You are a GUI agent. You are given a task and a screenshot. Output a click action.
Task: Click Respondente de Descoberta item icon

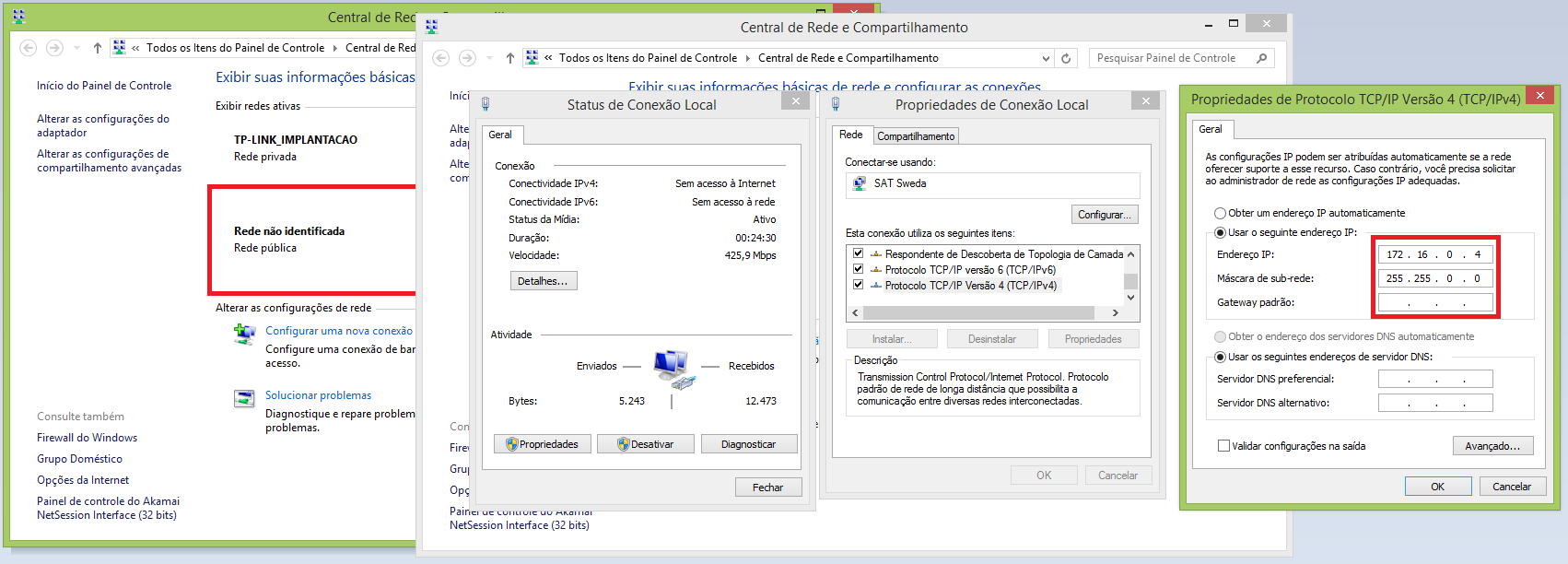pyautogui.click(x=876, y=254)
